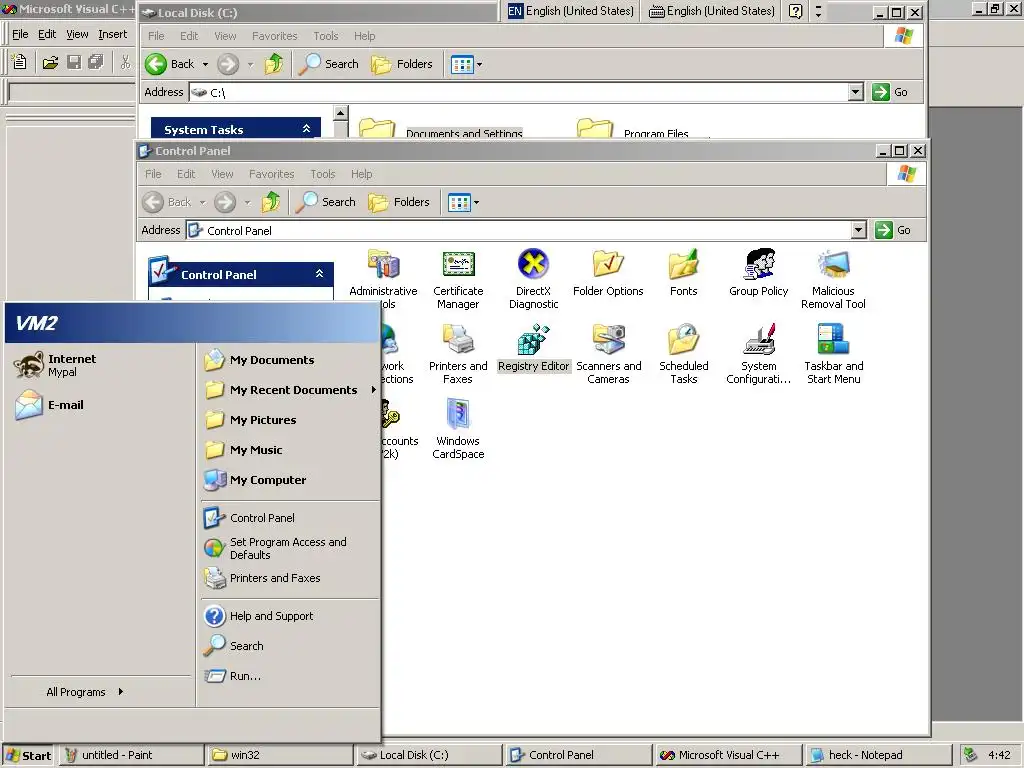The height and width of the screenshot is (768, 1024).
Task: Click EN language indicator in language bar
Action: tap(515, 11)
